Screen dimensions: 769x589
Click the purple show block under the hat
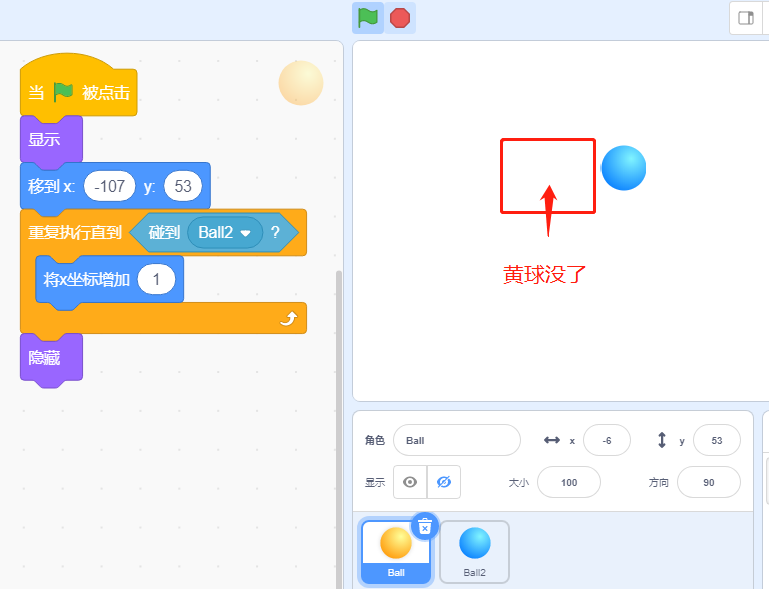tap(51, 140)
